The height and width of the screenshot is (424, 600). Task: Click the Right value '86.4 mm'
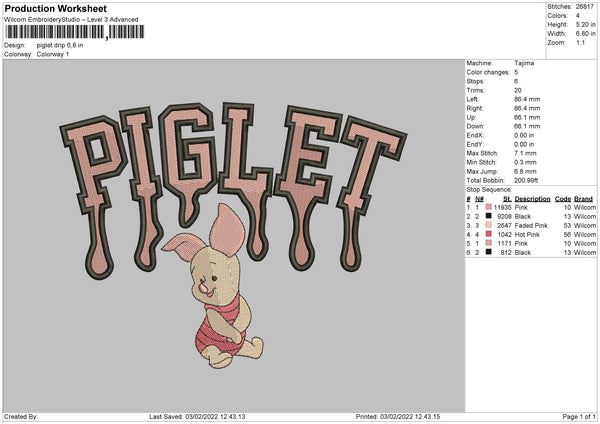[x=527, y=108]
